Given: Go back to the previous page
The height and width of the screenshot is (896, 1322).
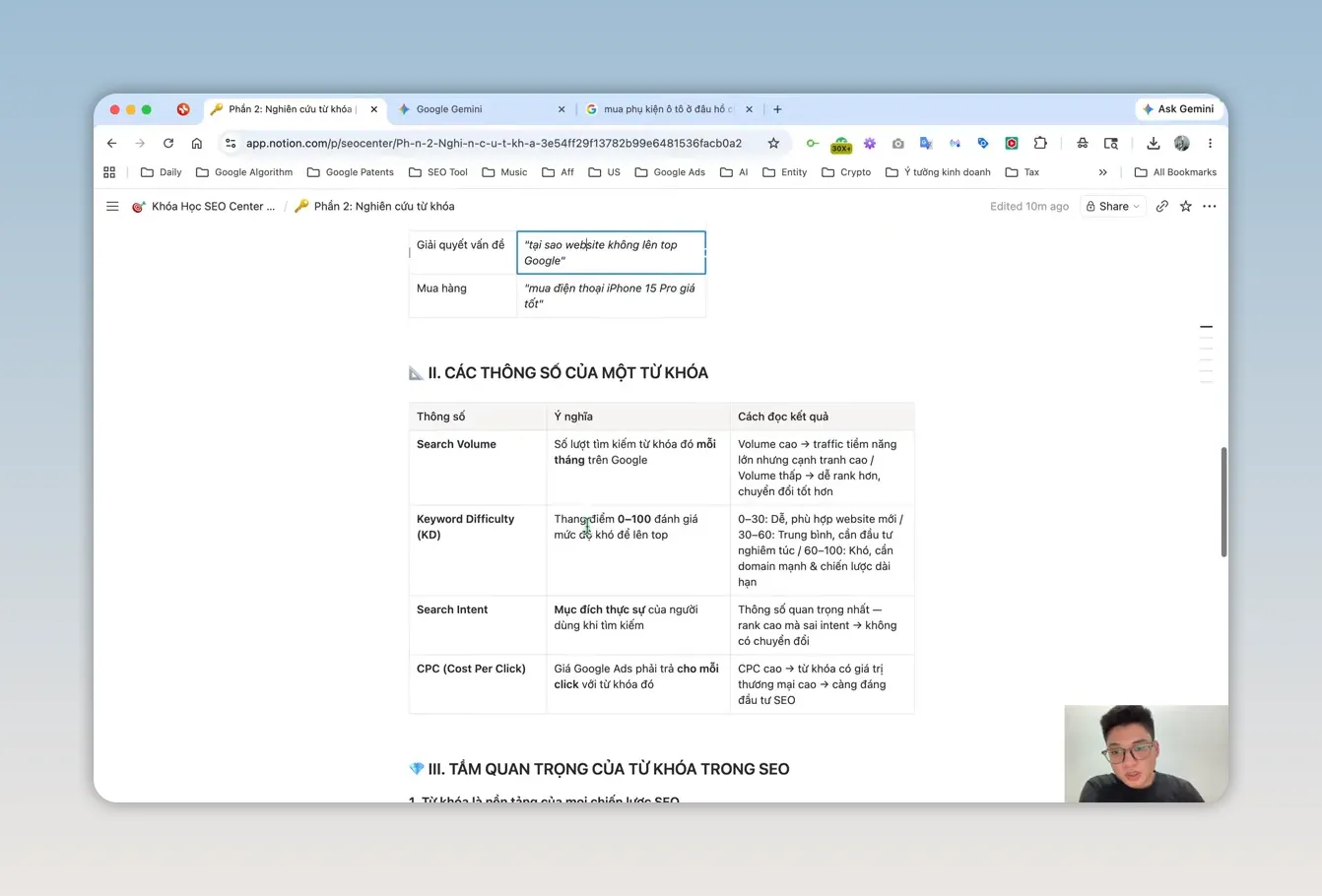Looking at the screenshot, I should 111,143.
